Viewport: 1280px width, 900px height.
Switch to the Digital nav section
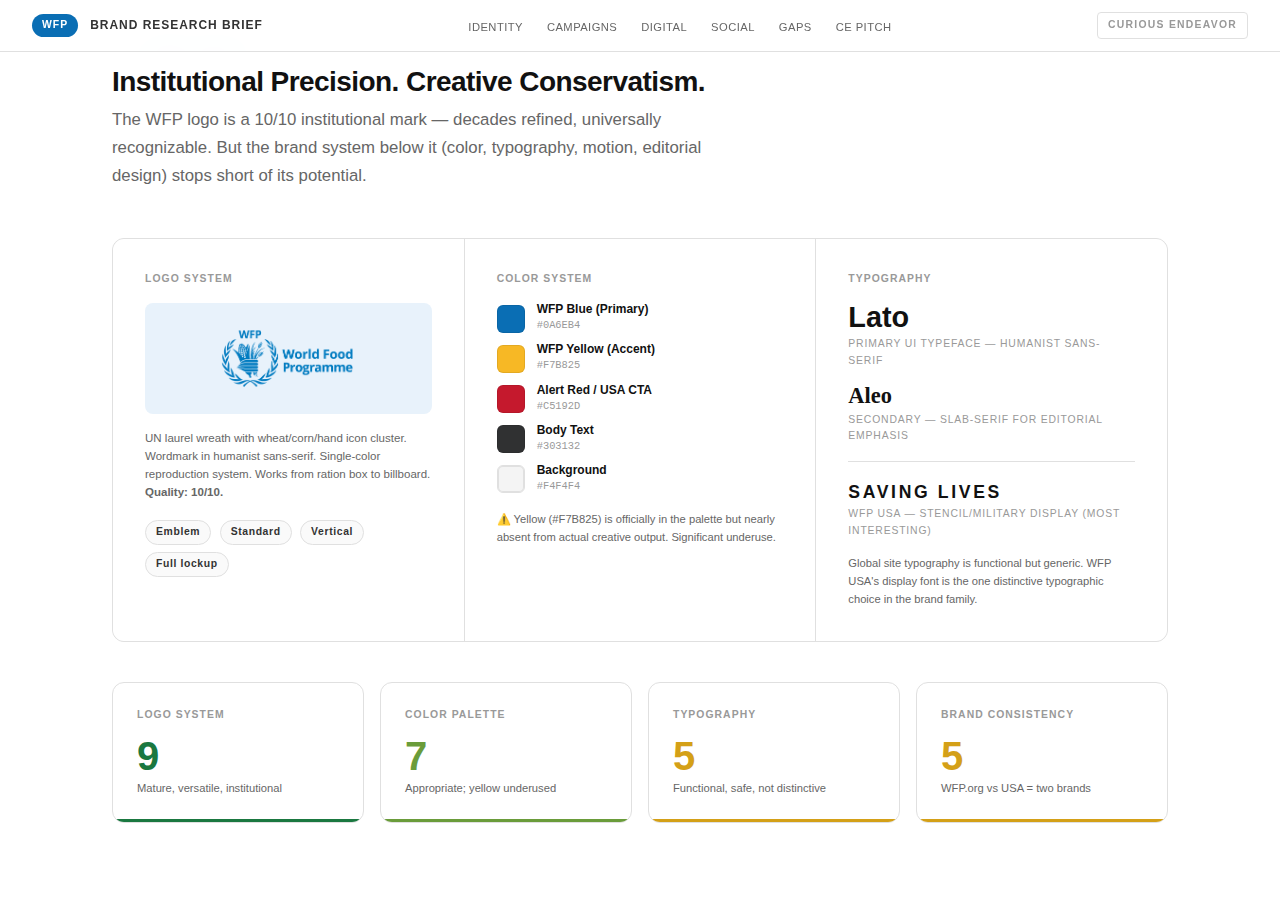(x=664, y=27)
